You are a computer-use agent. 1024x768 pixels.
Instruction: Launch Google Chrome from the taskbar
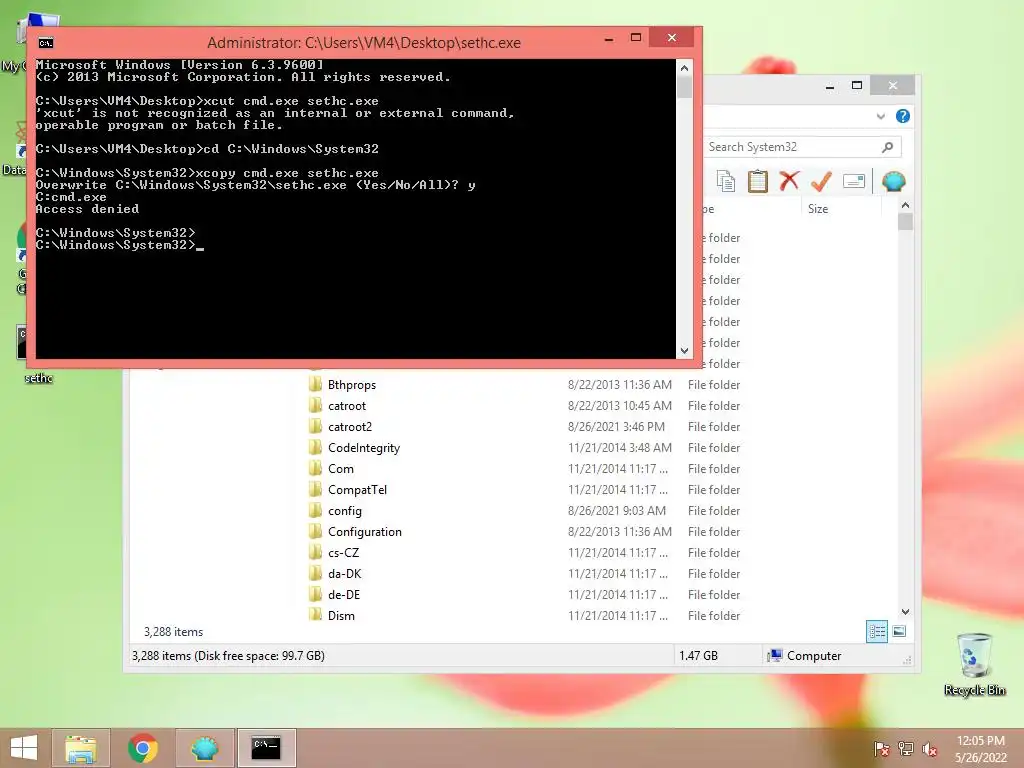click(x=142, y=748)
